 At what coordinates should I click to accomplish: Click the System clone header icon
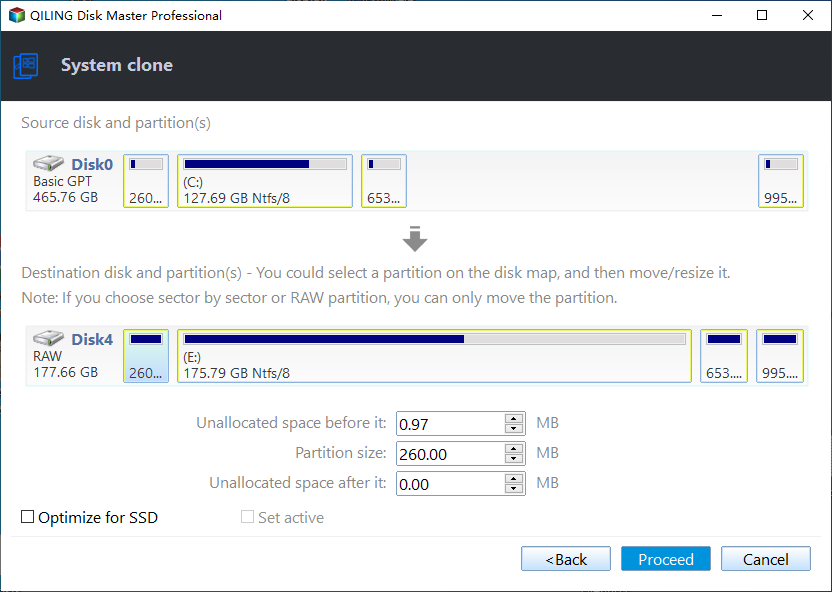coord(25,66)
